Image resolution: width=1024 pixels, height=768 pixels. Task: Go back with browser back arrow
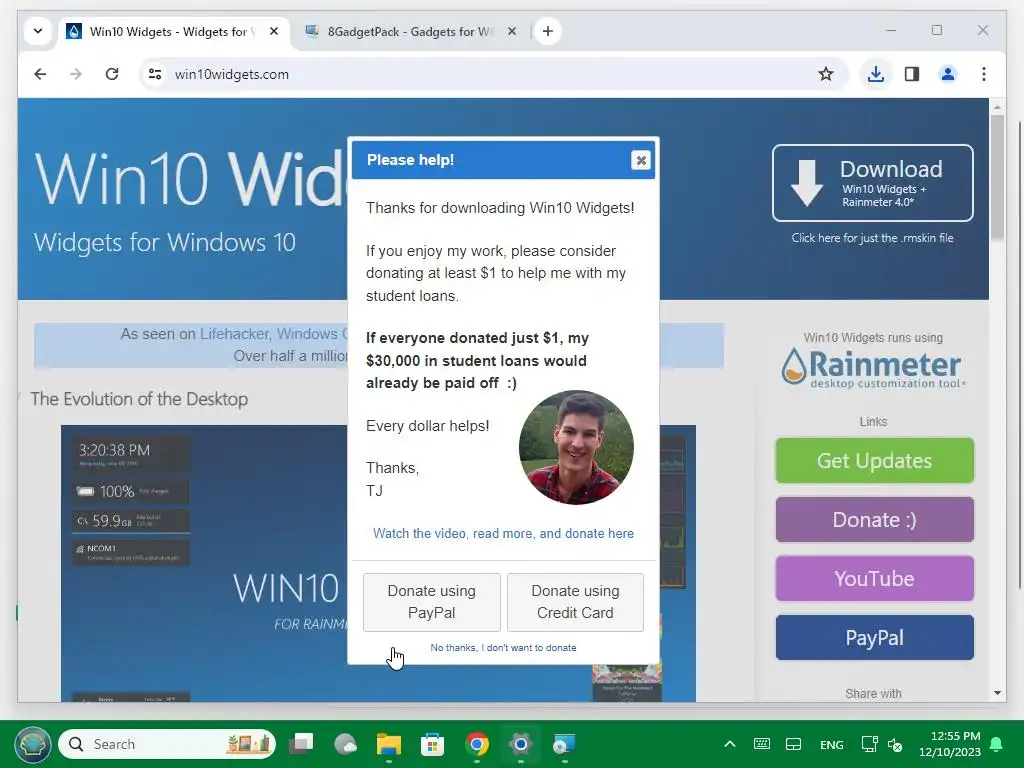(x=40, y=74)
